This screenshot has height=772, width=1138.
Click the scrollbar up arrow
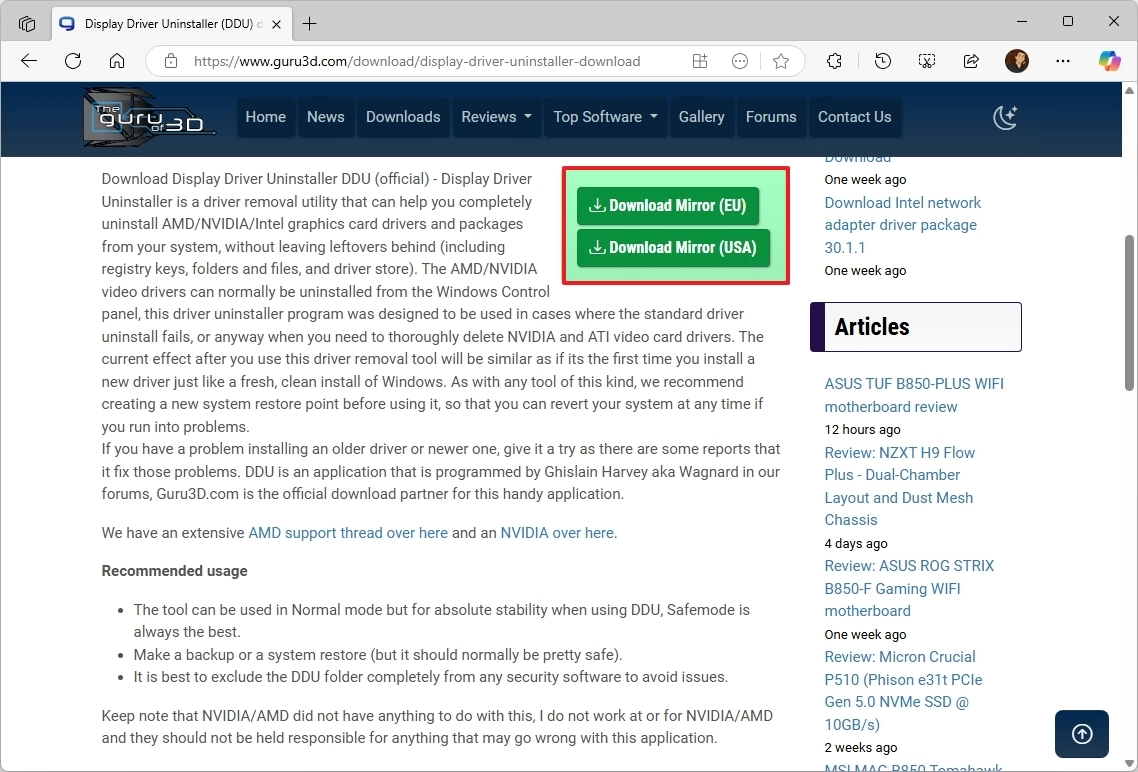pyautogui.click(x=1129, y=90)
